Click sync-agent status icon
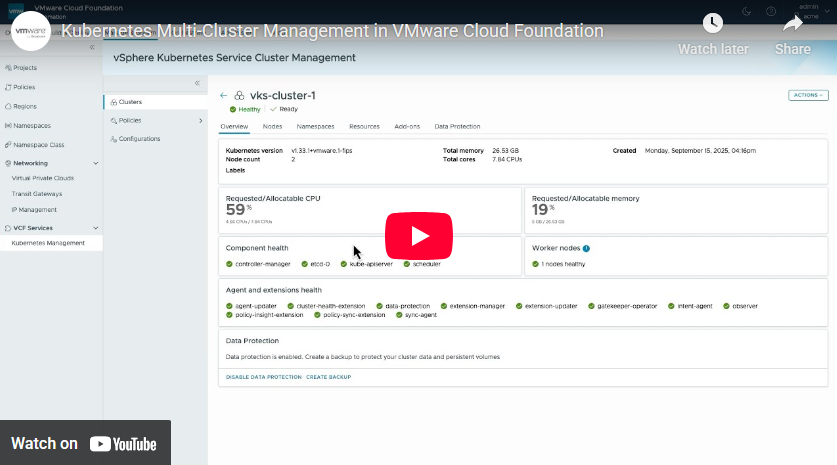The height and width of the screenshot is (465, 837). click(x=399, y=315)
